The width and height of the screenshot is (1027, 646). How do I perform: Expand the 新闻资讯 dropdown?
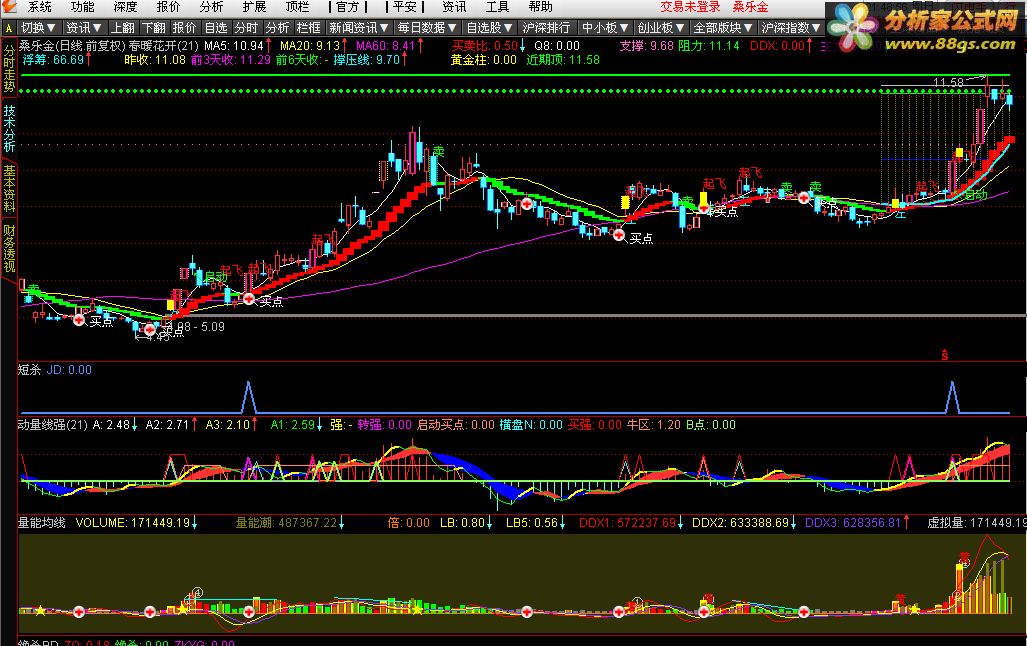tap(359, 28)
